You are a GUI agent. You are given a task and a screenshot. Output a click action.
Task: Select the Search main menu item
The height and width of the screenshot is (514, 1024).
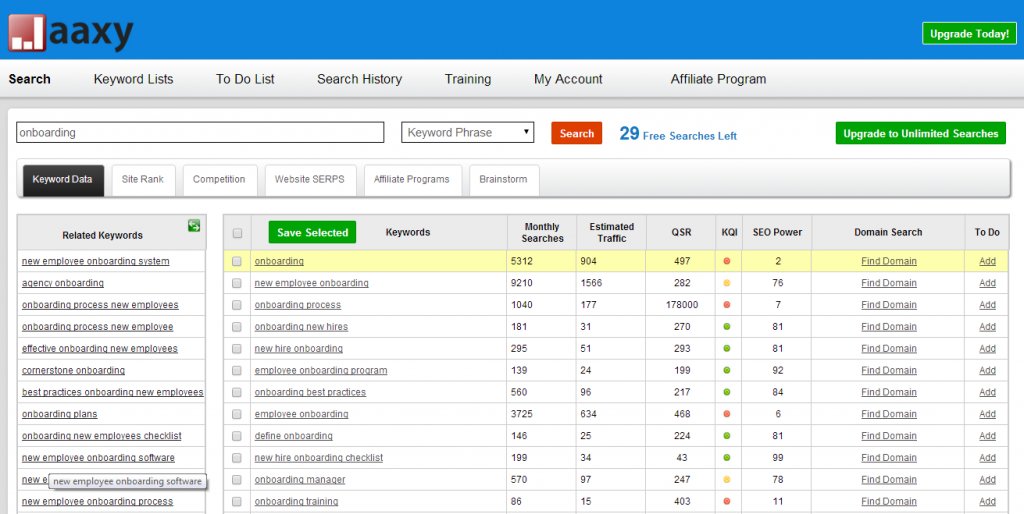pos(29,79)
